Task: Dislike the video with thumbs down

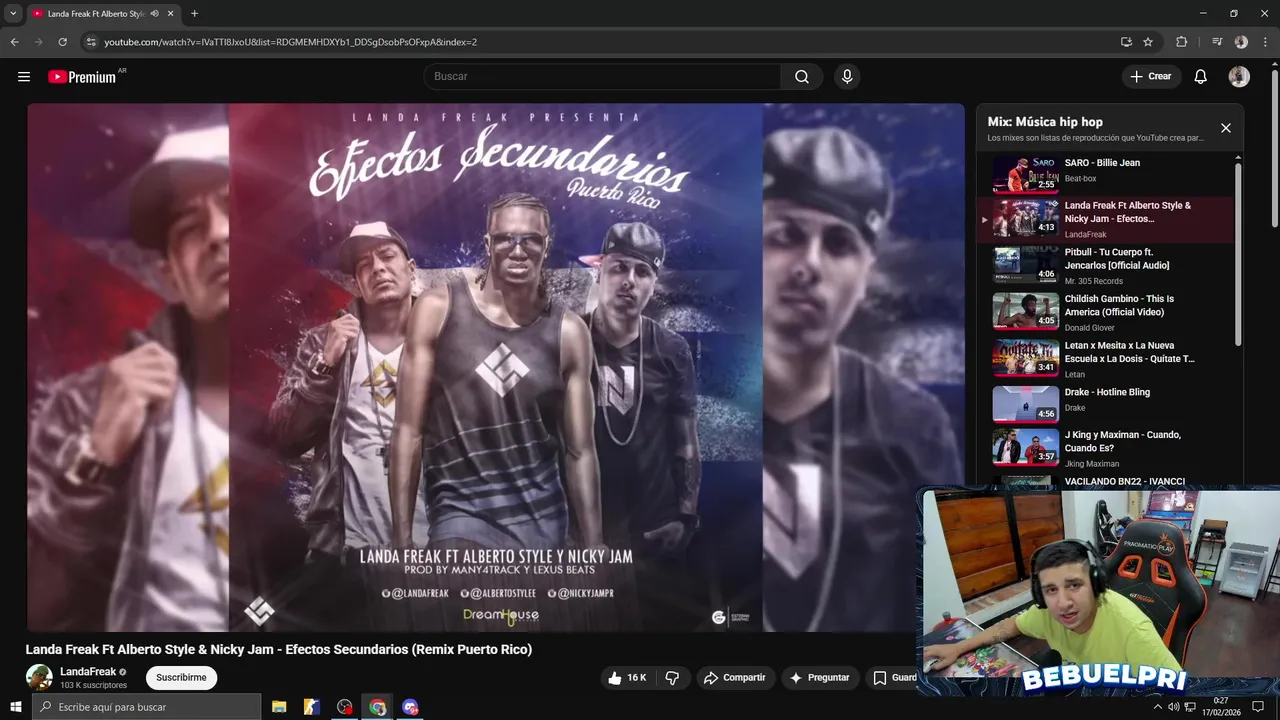Action: click(672, 678)
